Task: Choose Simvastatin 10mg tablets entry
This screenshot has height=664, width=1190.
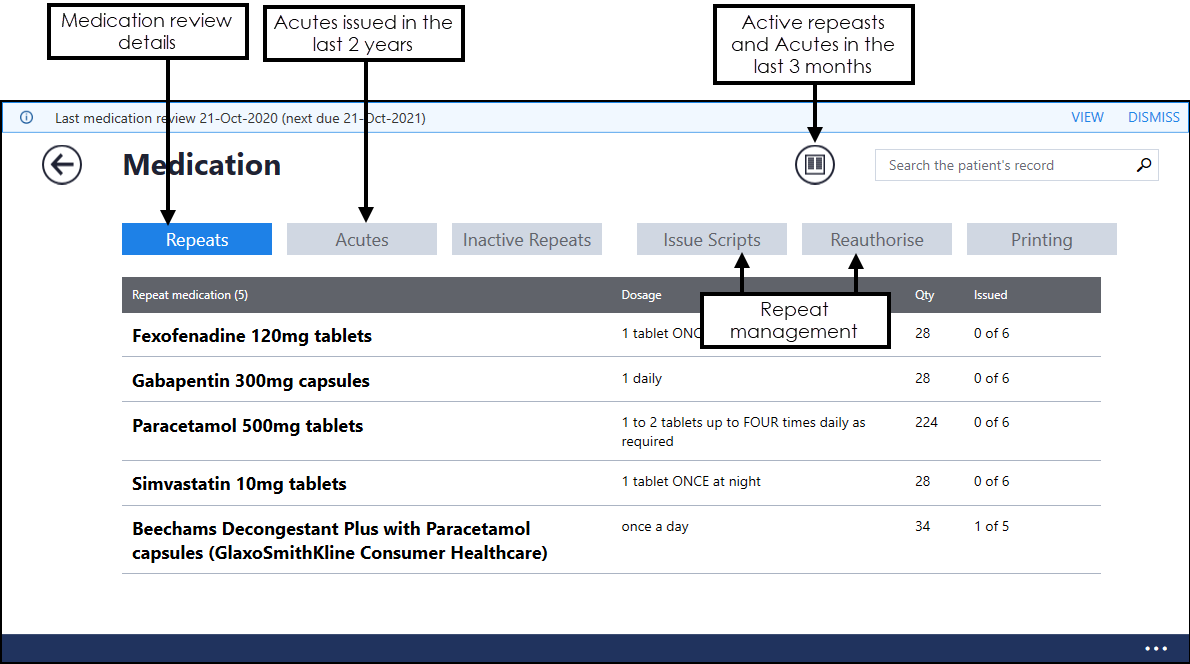Action: pos(239,484)
